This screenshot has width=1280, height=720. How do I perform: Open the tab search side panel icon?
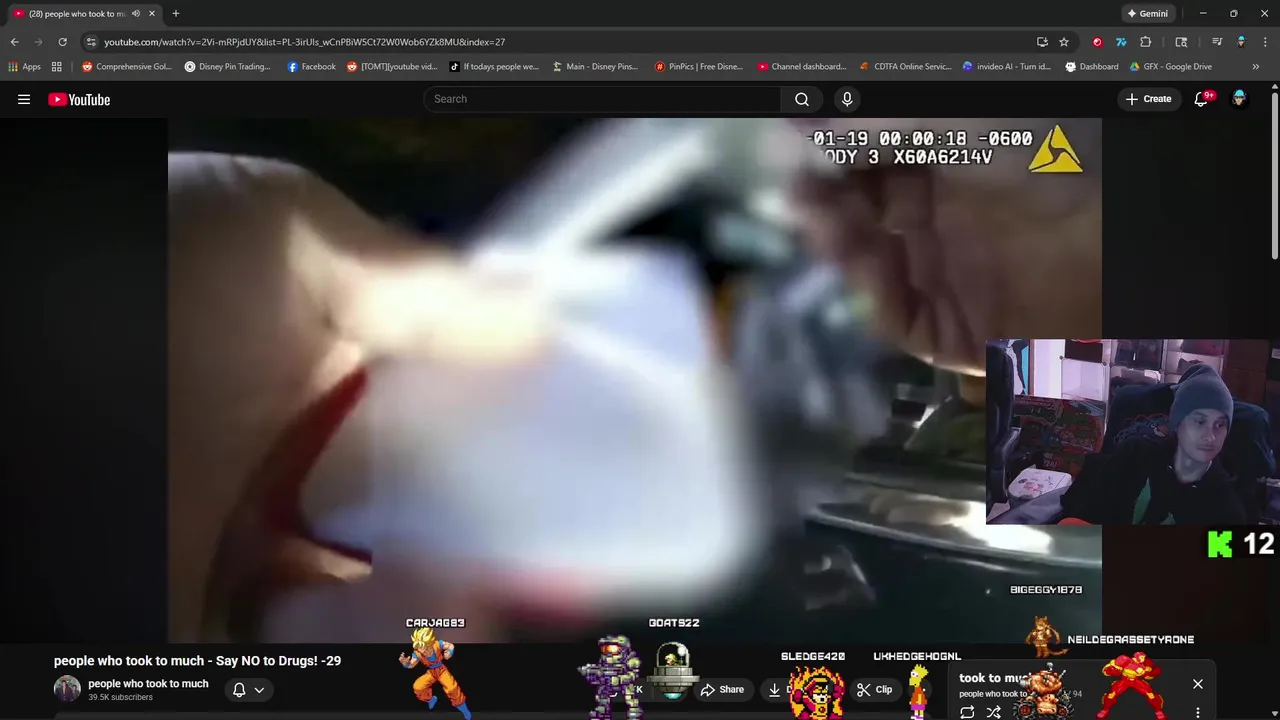1181,42
